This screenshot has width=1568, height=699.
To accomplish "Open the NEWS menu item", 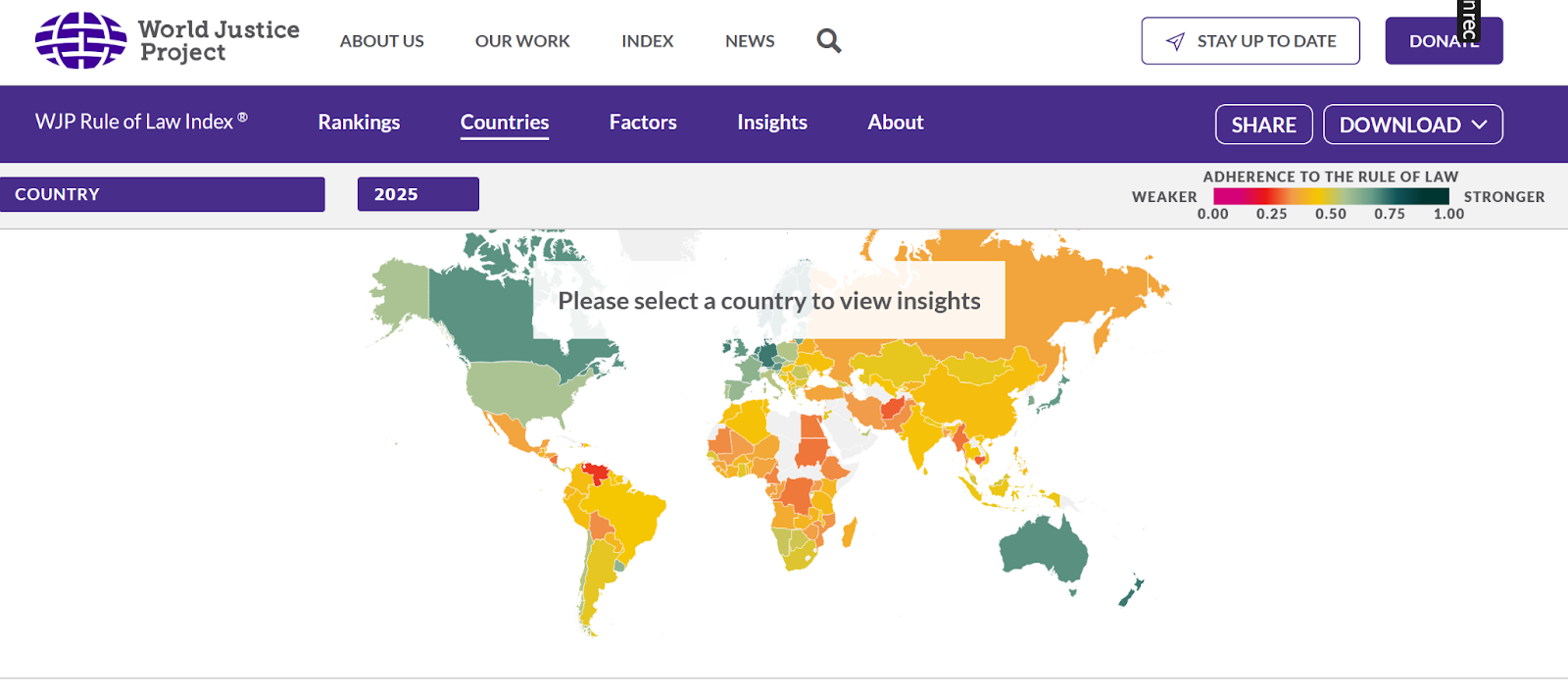I will coord(750,41).
